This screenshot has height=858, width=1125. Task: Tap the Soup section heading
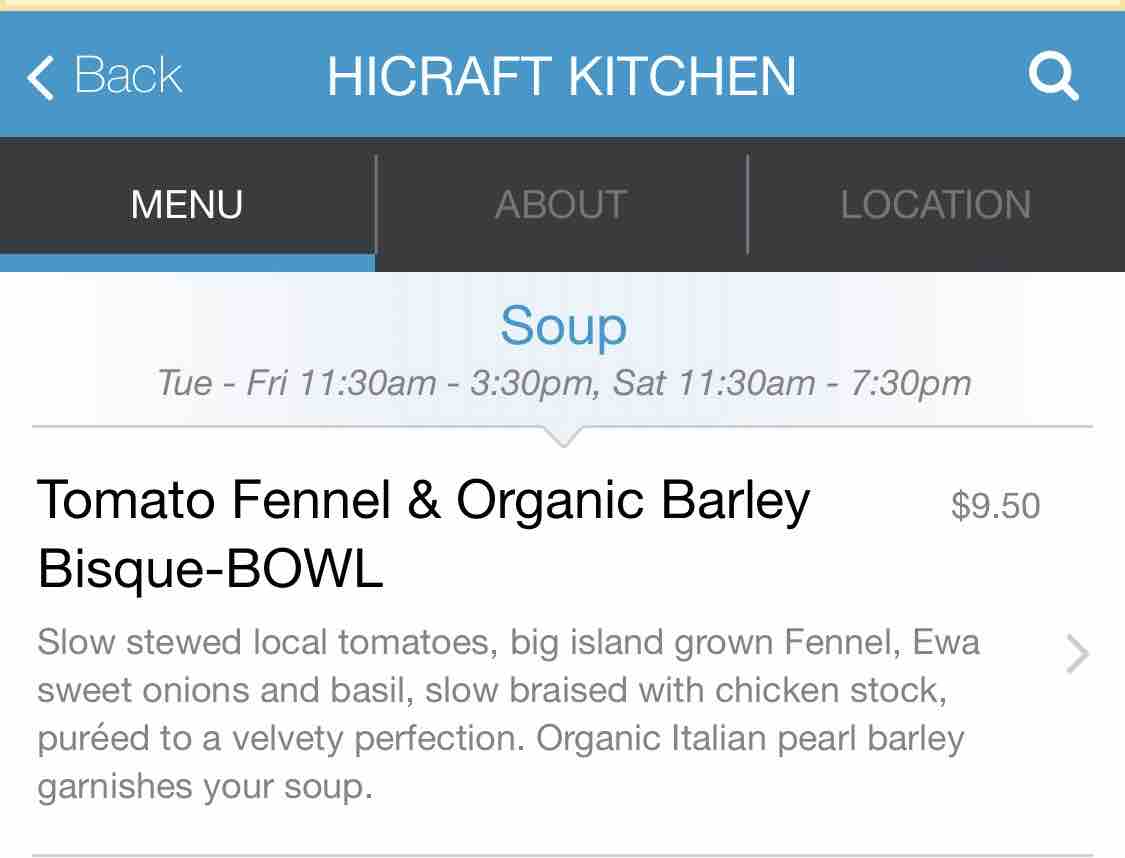pos(563,326)
